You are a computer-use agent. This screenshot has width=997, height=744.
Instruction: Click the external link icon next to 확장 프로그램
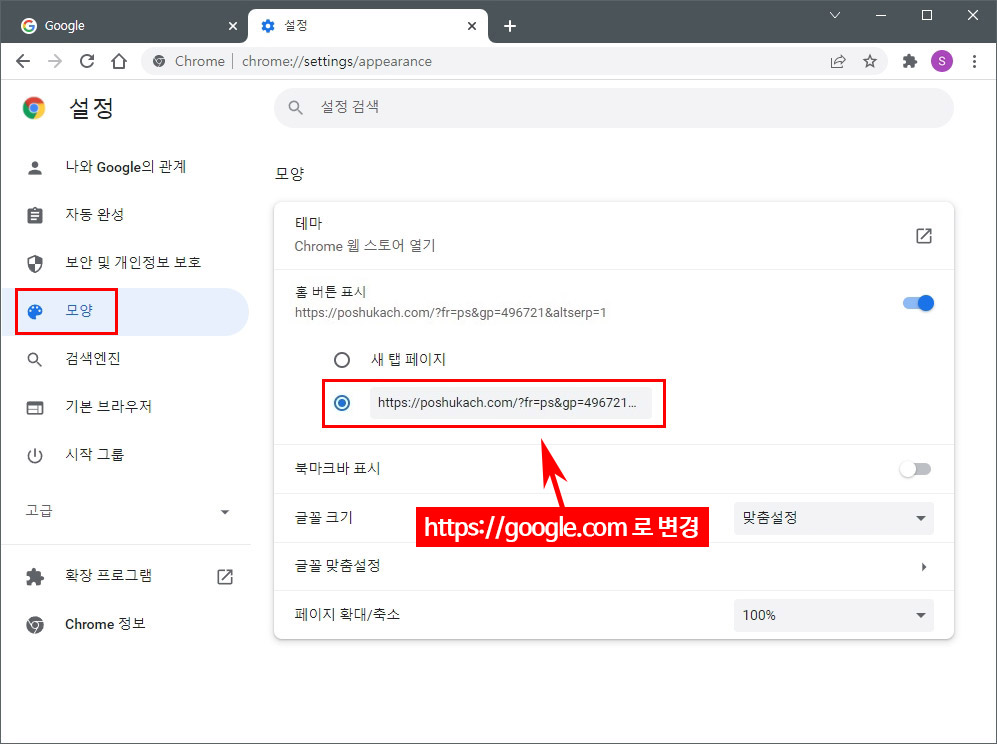[x=225, y=577]
